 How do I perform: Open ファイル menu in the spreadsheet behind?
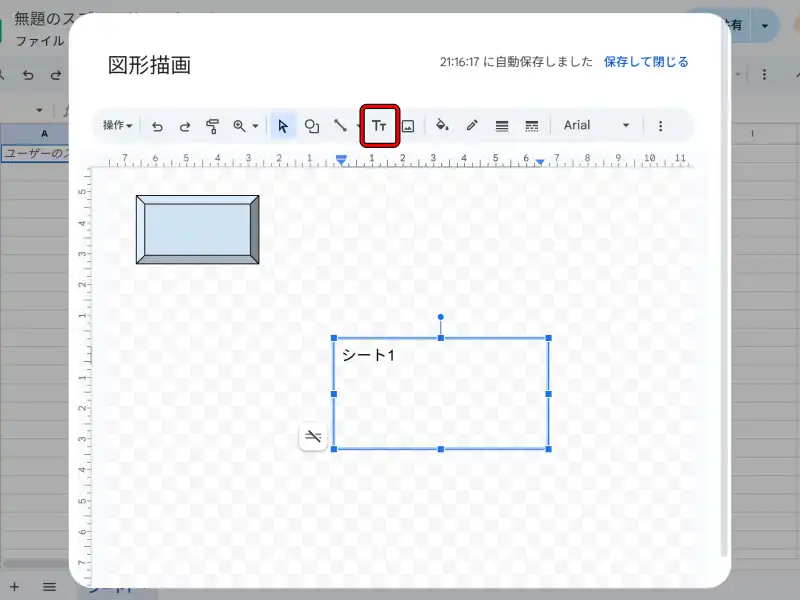[x=40, y=41]
